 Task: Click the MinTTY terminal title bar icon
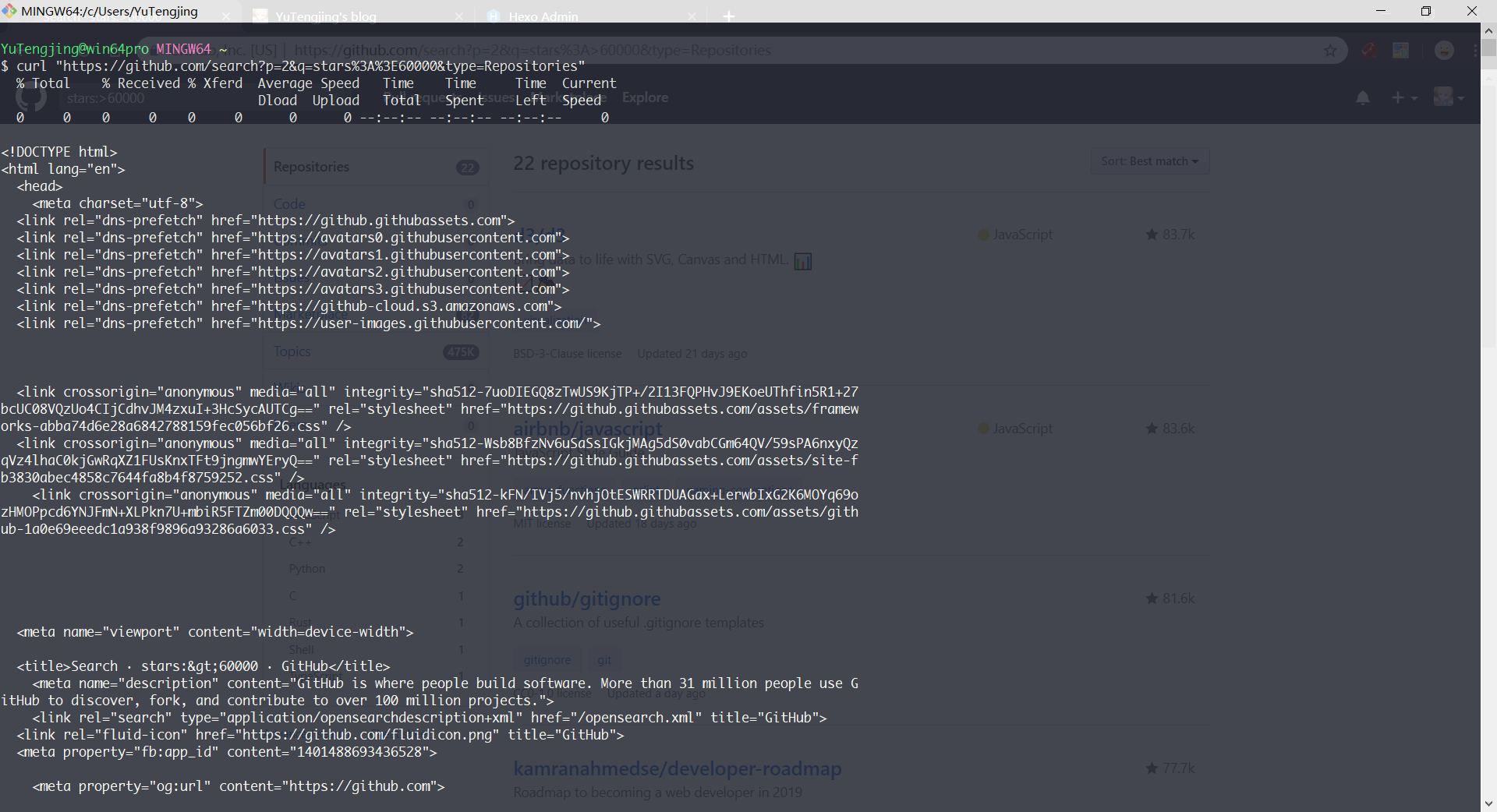pyautogui.click(x=9, y=11)
